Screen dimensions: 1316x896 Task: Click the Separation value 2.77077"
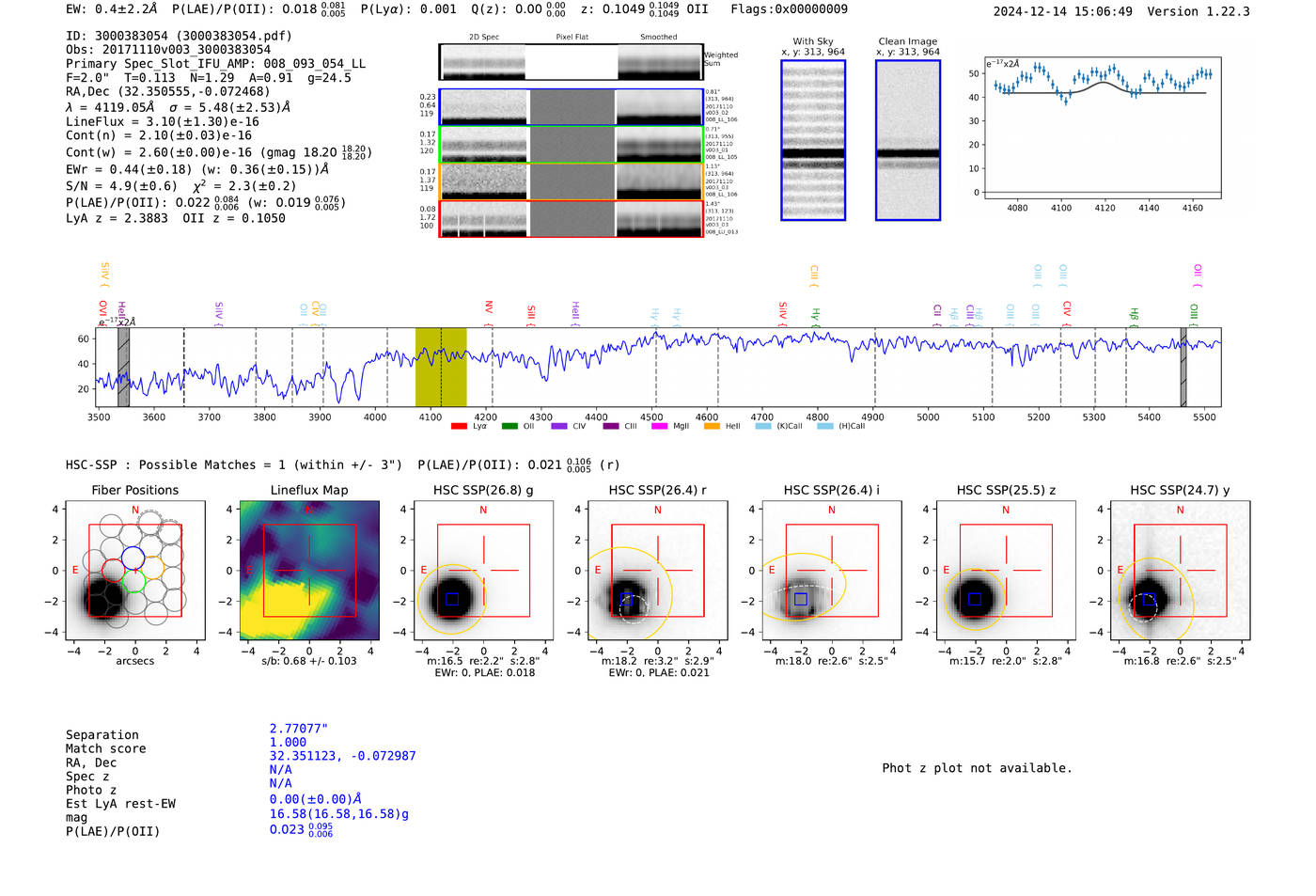(299, 729)
